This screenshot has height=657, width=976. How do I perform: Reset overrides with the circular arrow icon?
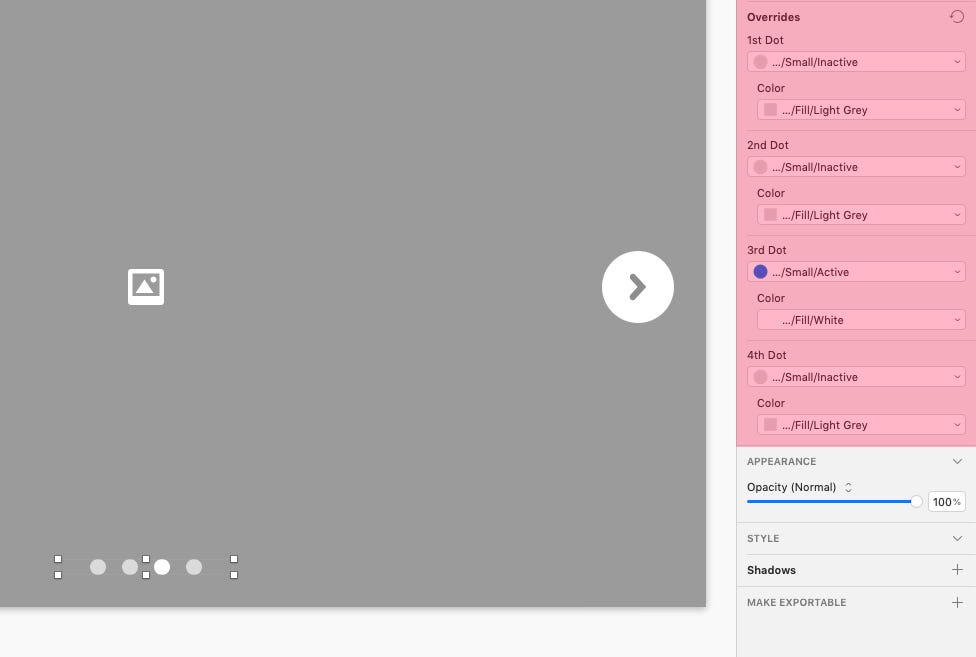click(x=957, y=17)
